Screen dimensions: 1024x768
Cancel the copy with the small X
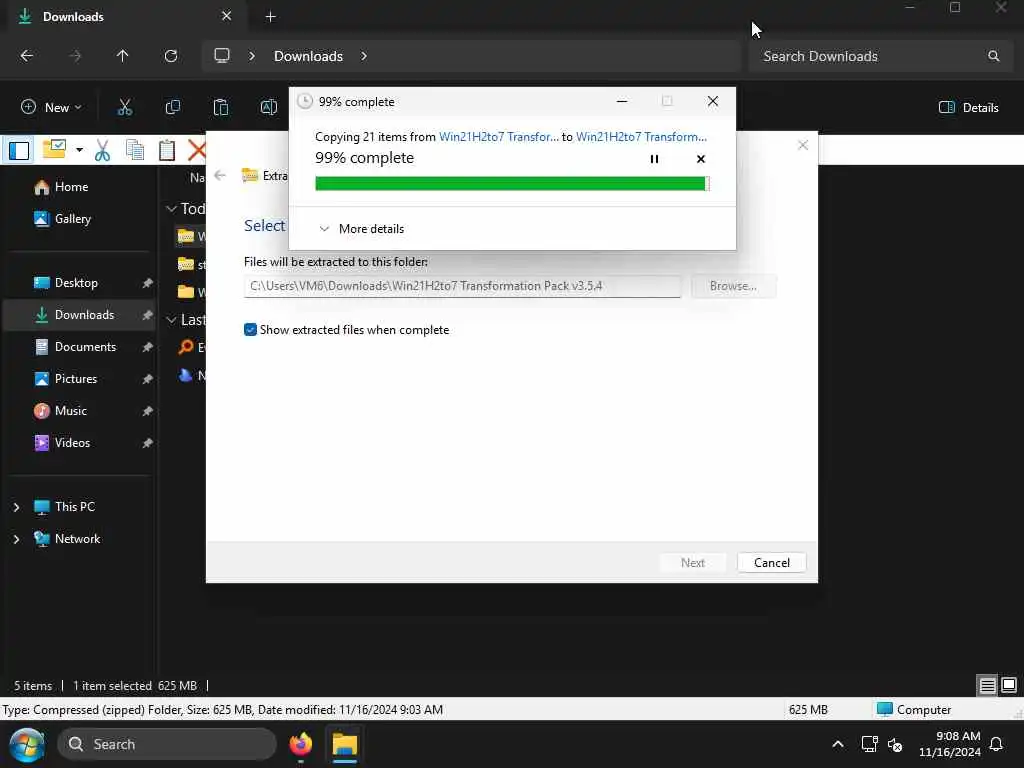(x=701, y=159)
